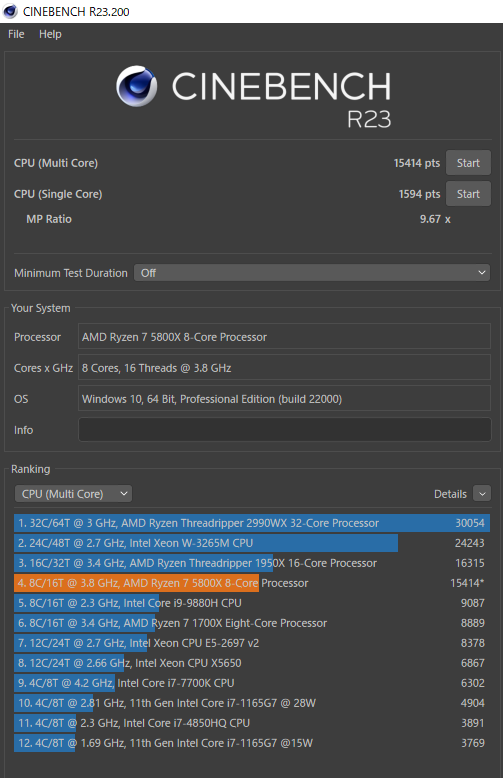Select the highlighted Ryzen 7 5800X ranking row
The image size is (503, 778).
pyautogui.click(x=252, y=583)
